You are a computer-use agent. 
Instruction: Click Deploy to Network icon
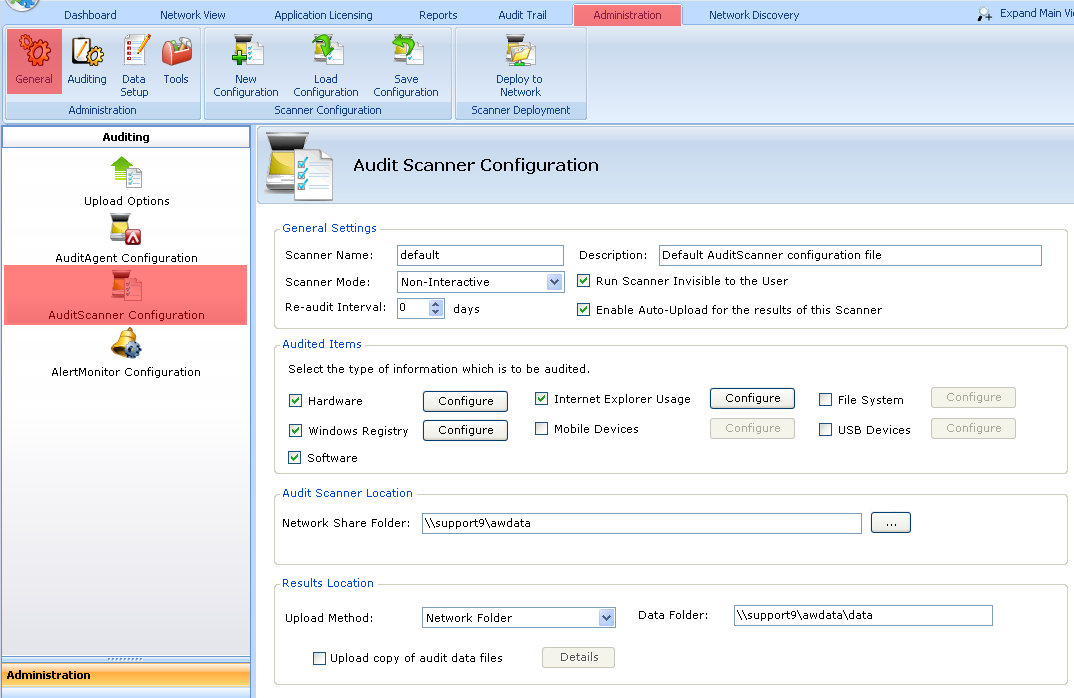coord(520,66)
